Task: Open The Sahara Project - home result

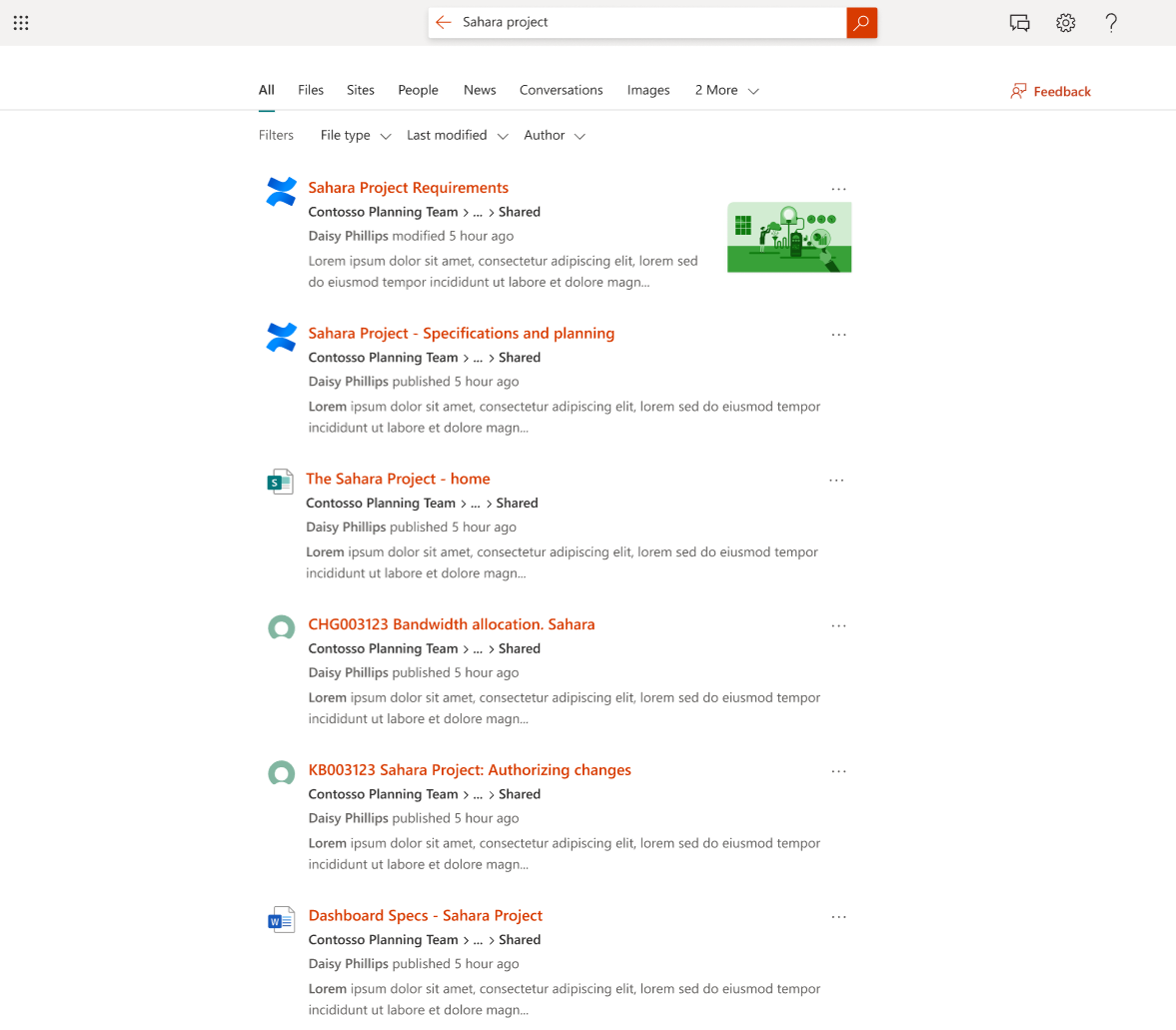Action: 398,479
